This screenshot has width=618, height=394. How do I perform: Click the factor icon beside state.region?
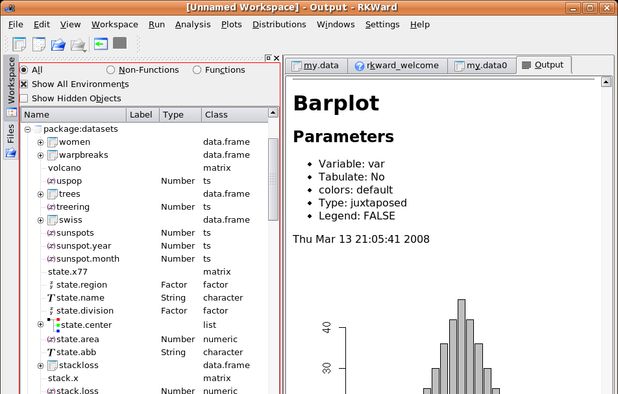51,285
